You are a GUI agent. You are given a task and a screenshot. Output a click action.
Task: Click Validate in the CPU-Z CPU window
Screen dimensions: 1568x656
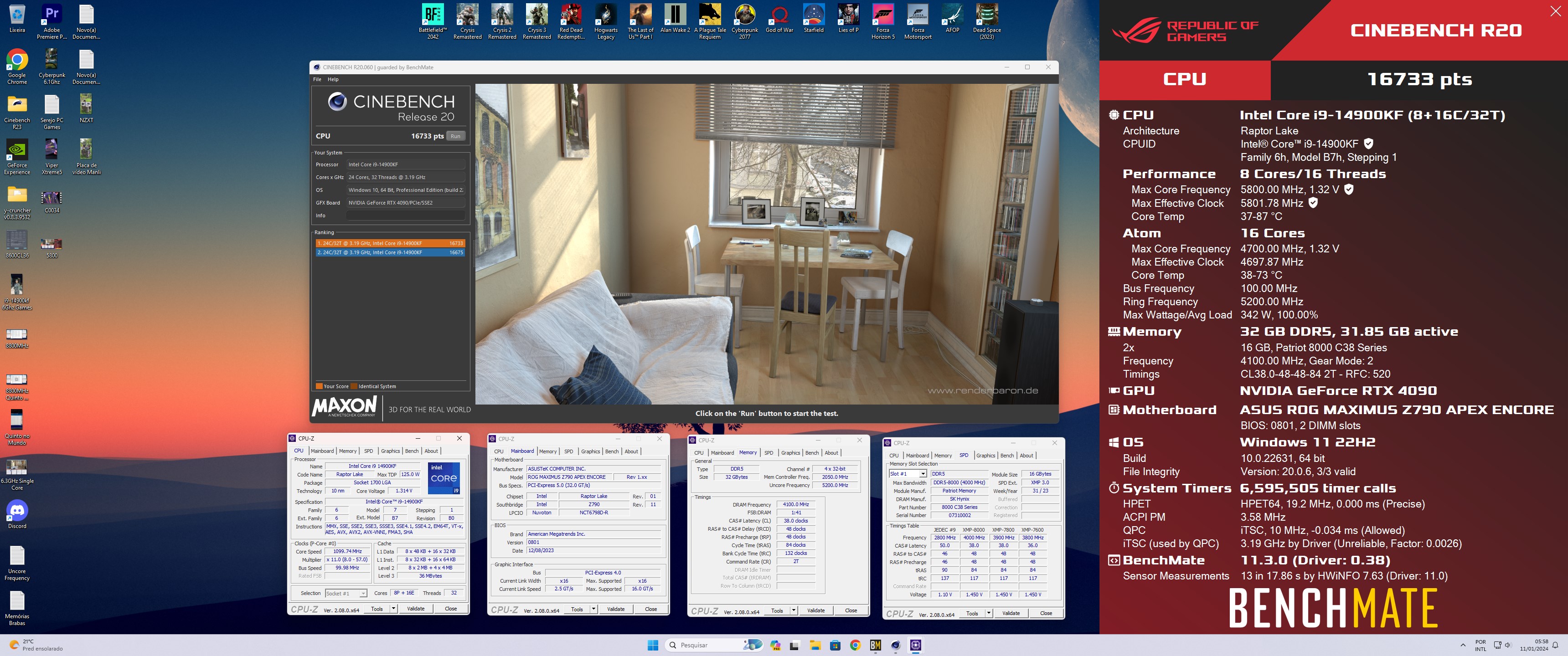416,609
